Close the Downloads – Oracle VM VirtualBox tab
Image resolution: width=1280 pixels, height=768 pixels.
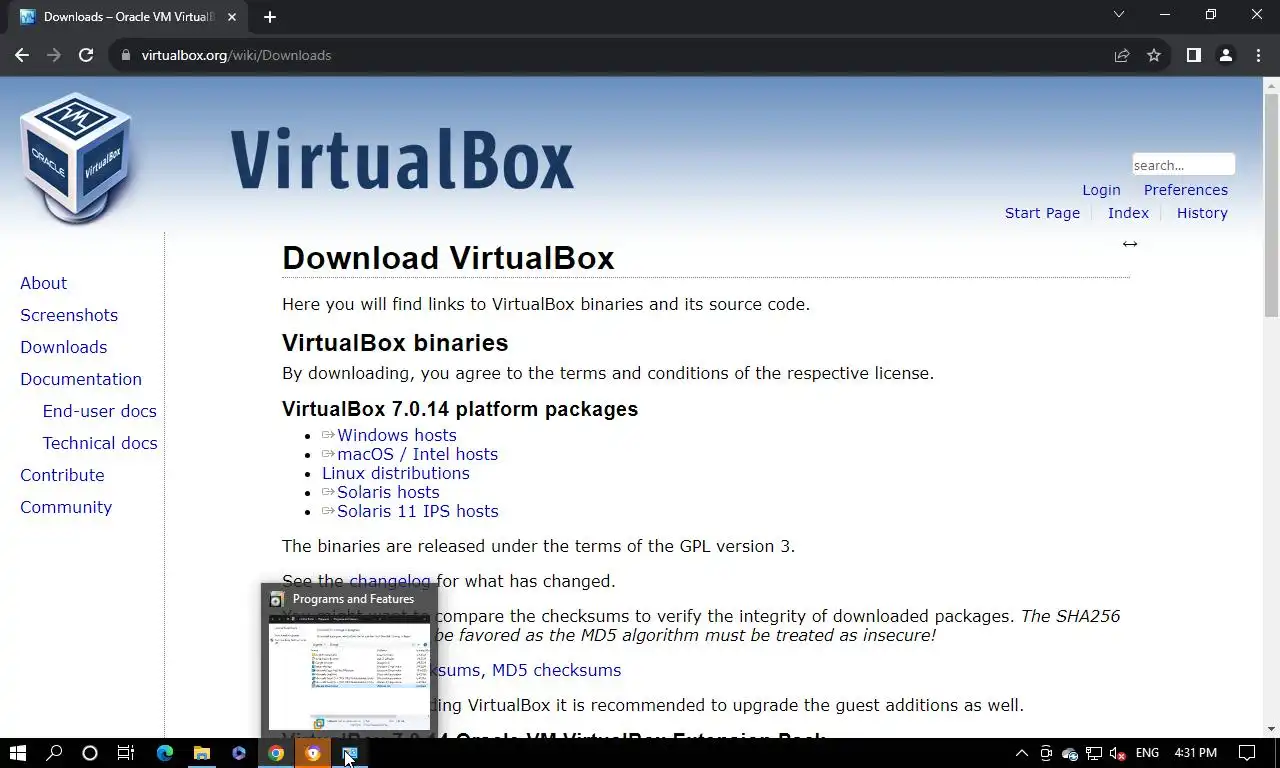[x=233, y=17]
